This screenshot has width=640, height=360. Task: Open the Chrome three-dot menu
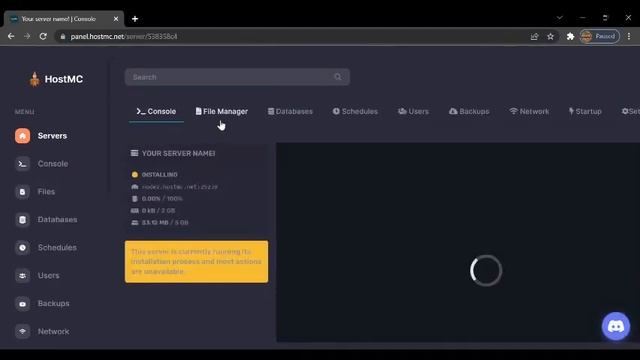pos(629,36)
